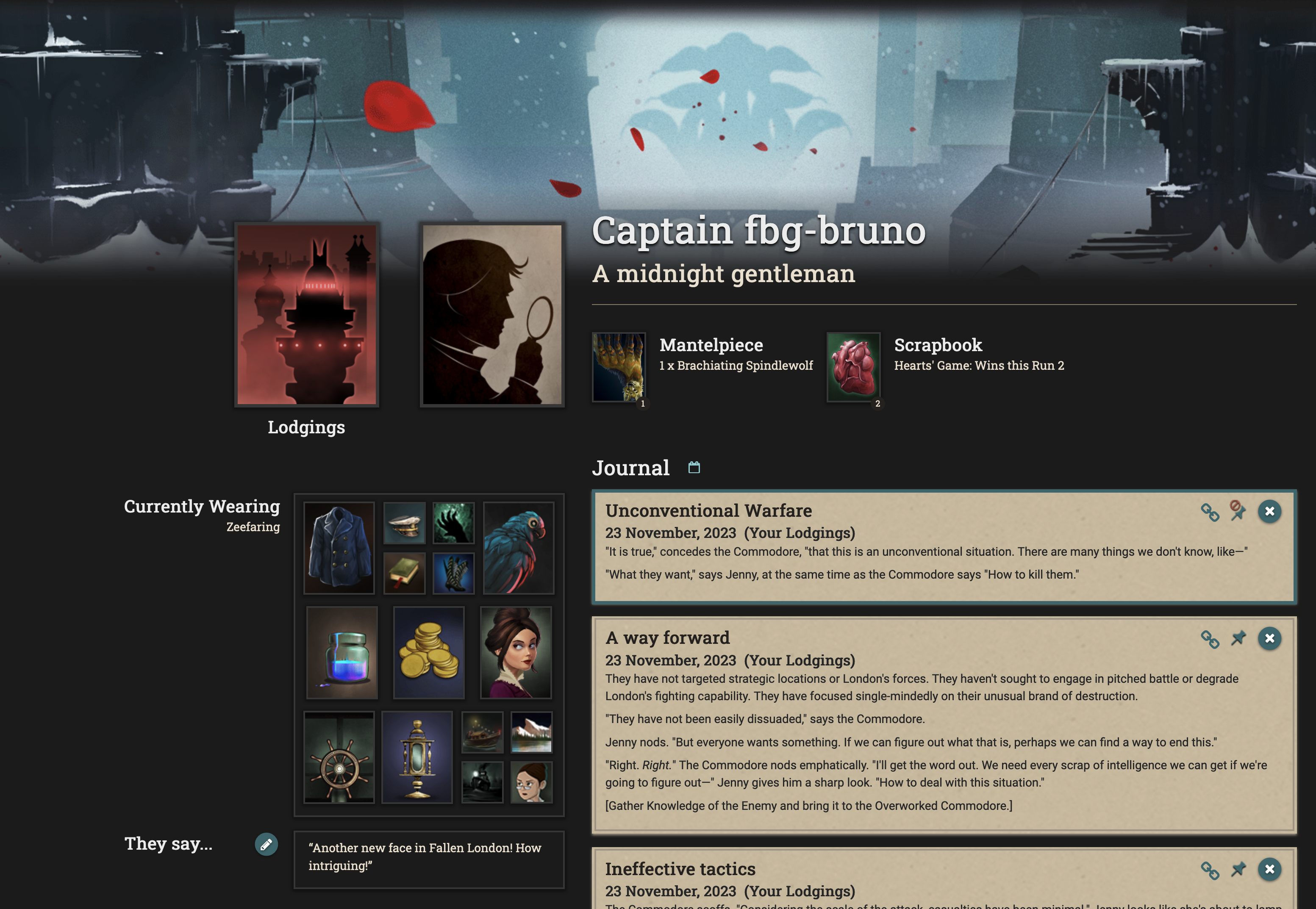
Task: Click the detective silhouette portrait
Action: click(492, 314)
